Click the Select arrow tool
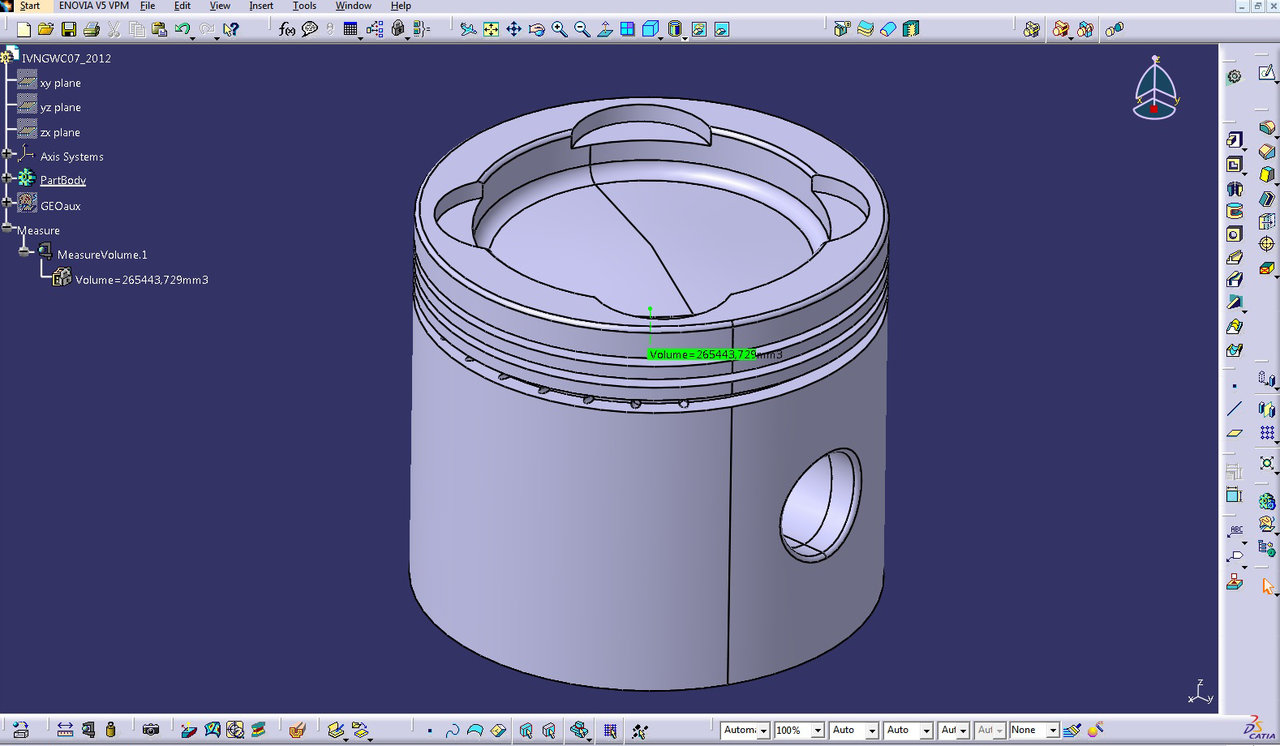This screenshot has width=1280, height=746. (x=1268, y=587)
